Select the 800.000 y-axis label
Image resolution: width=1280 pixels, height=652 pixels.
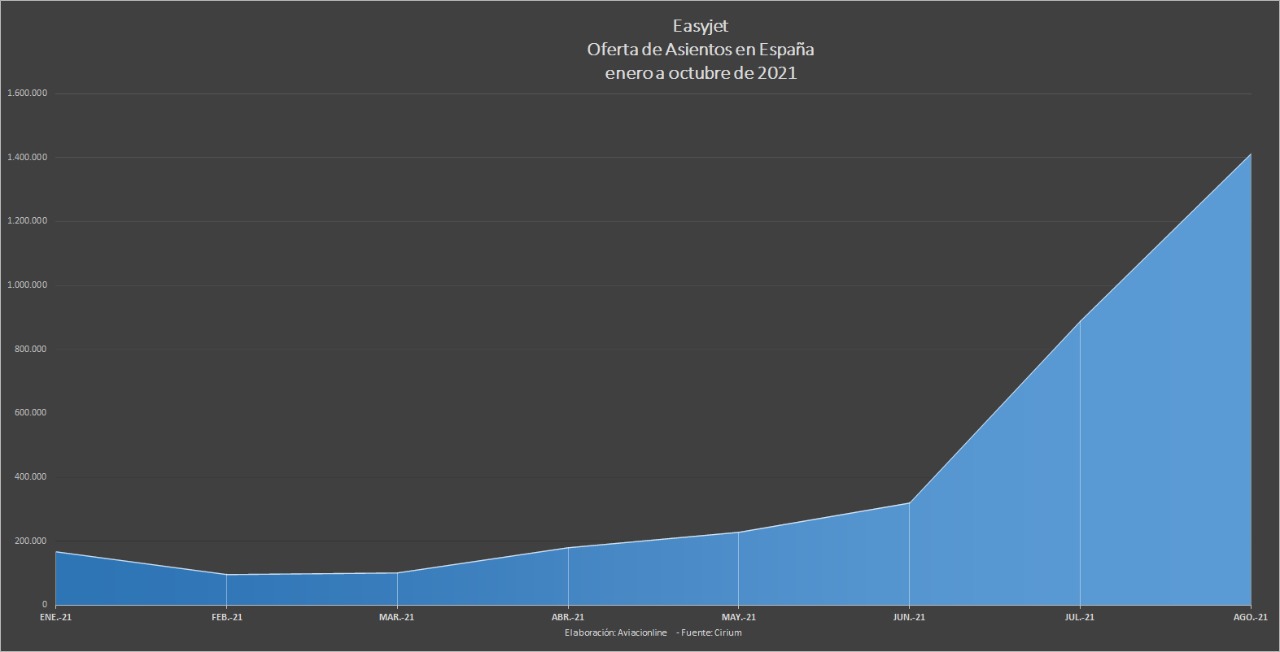pyautogui.click(x=32, y=349)
